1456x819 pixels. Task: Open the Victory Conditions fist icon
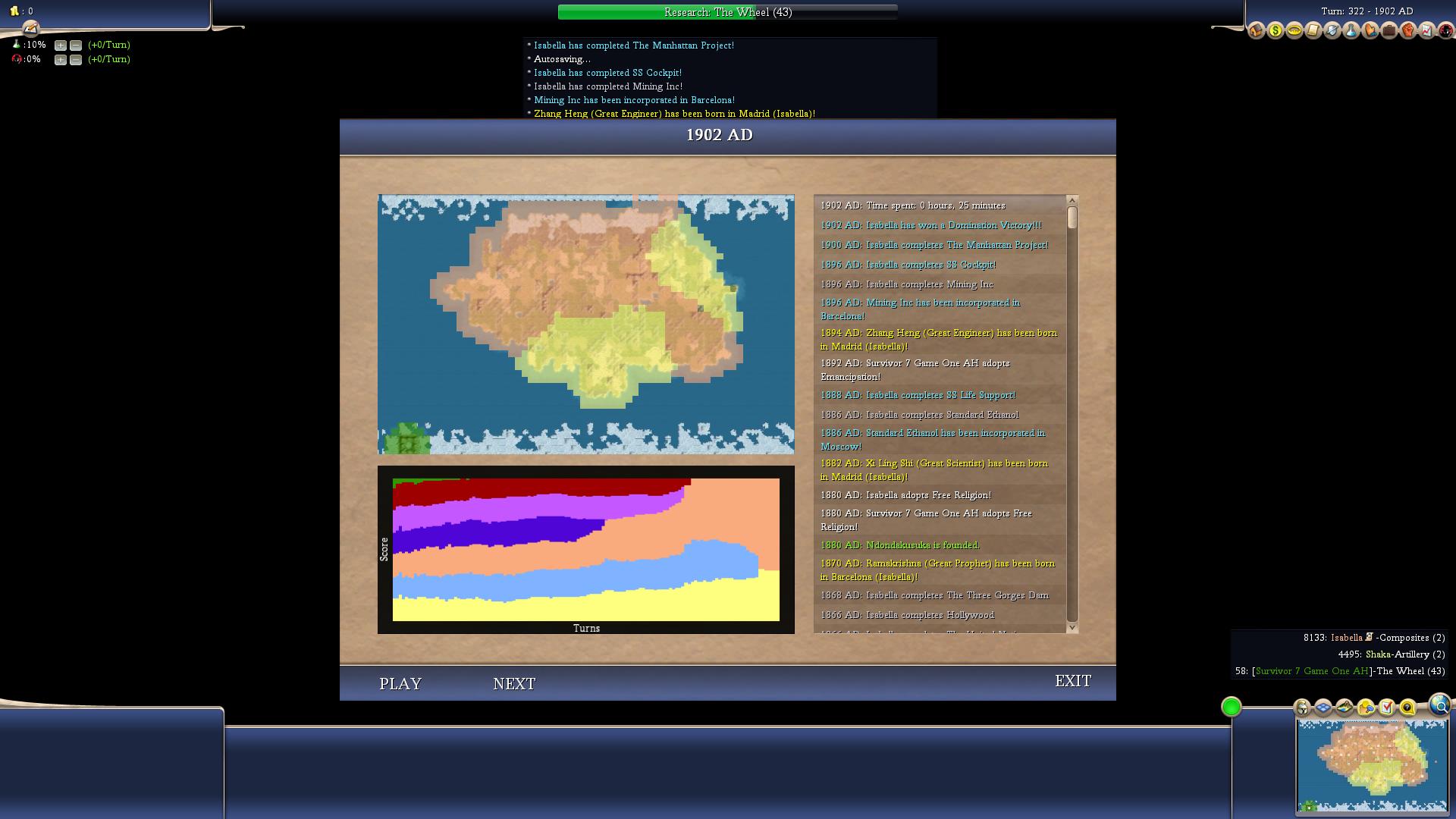click(x=1408, y=30)
